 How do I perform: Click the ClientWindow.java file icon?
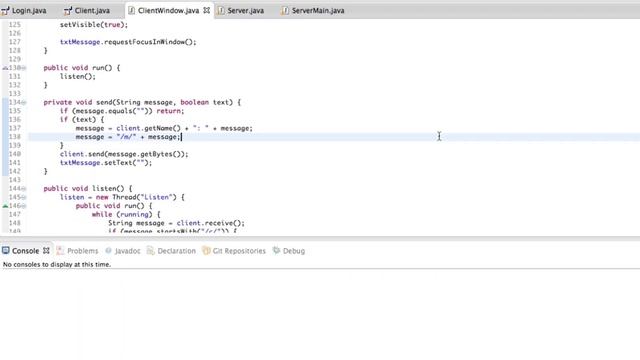pyautogui.click(x=131, y=11)
